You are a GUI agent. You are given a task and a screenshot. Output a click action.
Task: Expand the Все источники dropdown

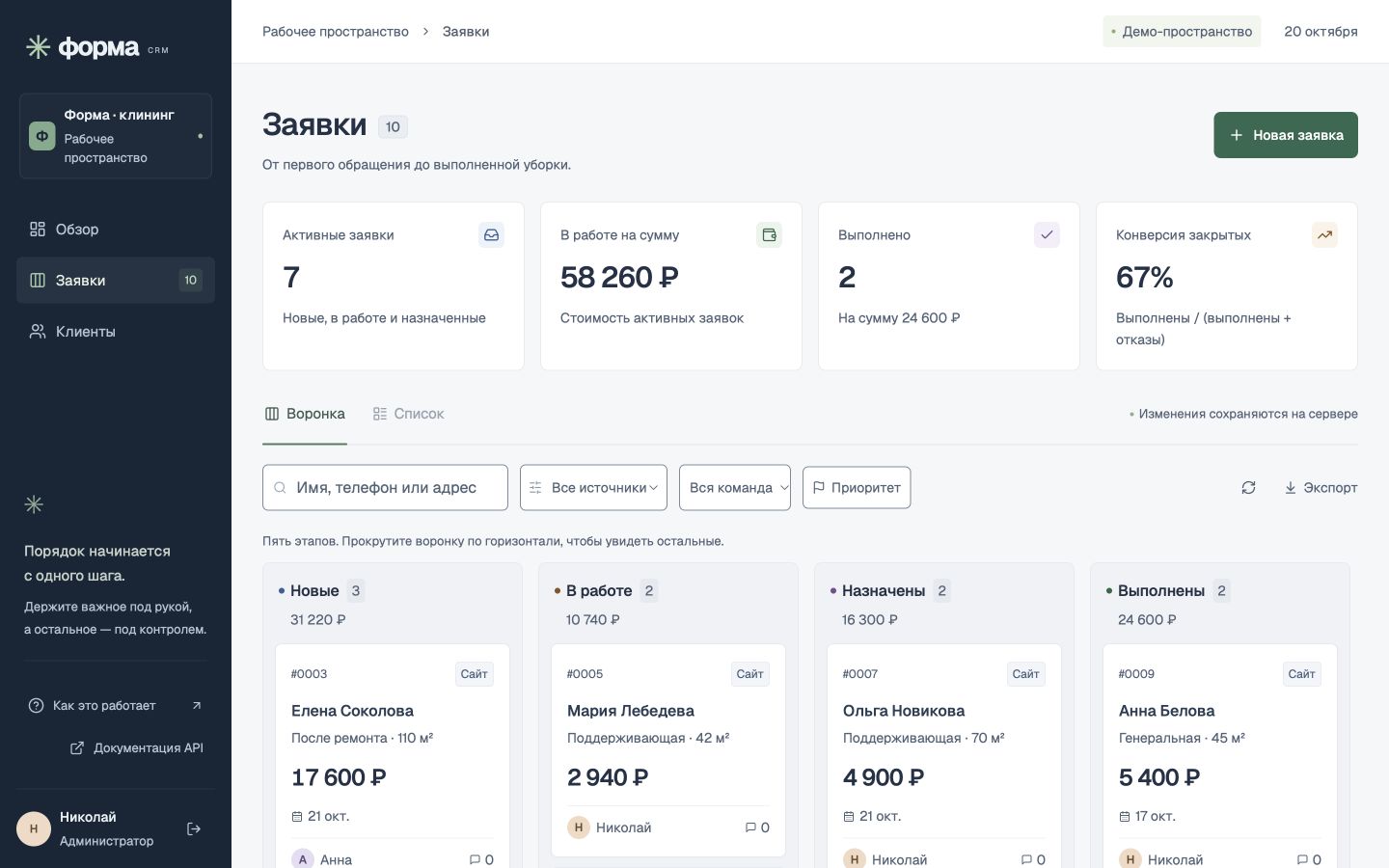point(595,488)
